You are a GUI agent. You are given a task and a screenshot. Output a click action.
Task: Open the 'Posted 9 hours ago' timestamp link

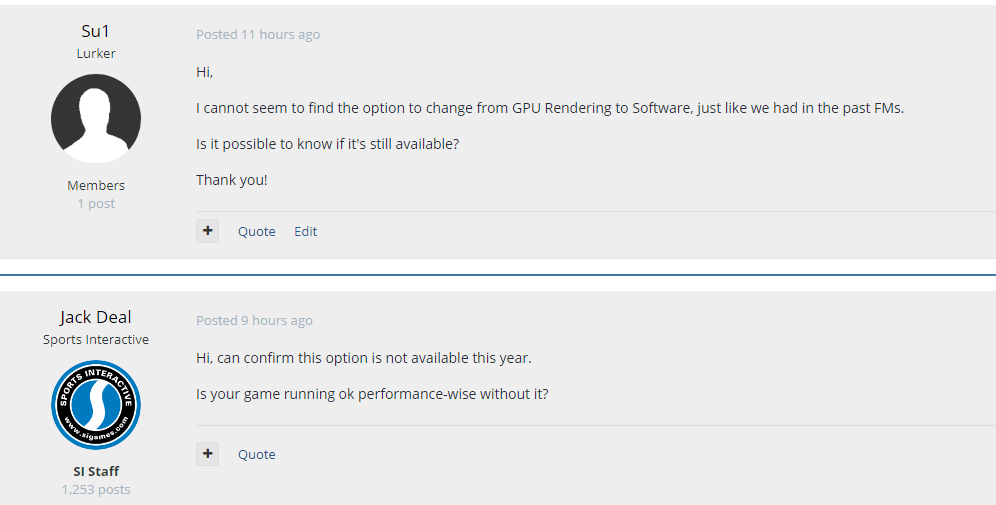(254, 321)
